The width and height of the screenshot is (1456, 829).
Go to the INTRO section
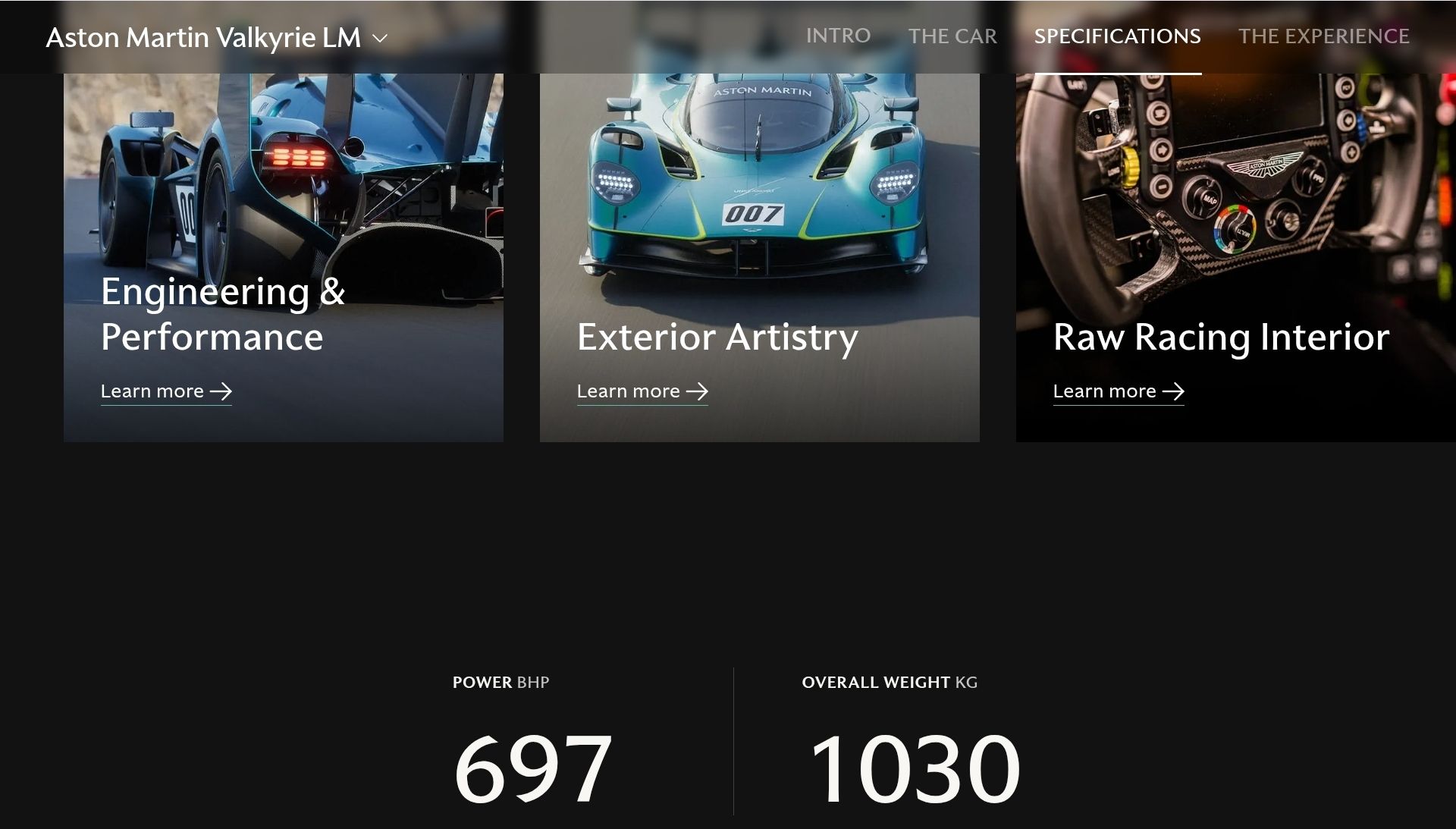coord(838,36)
